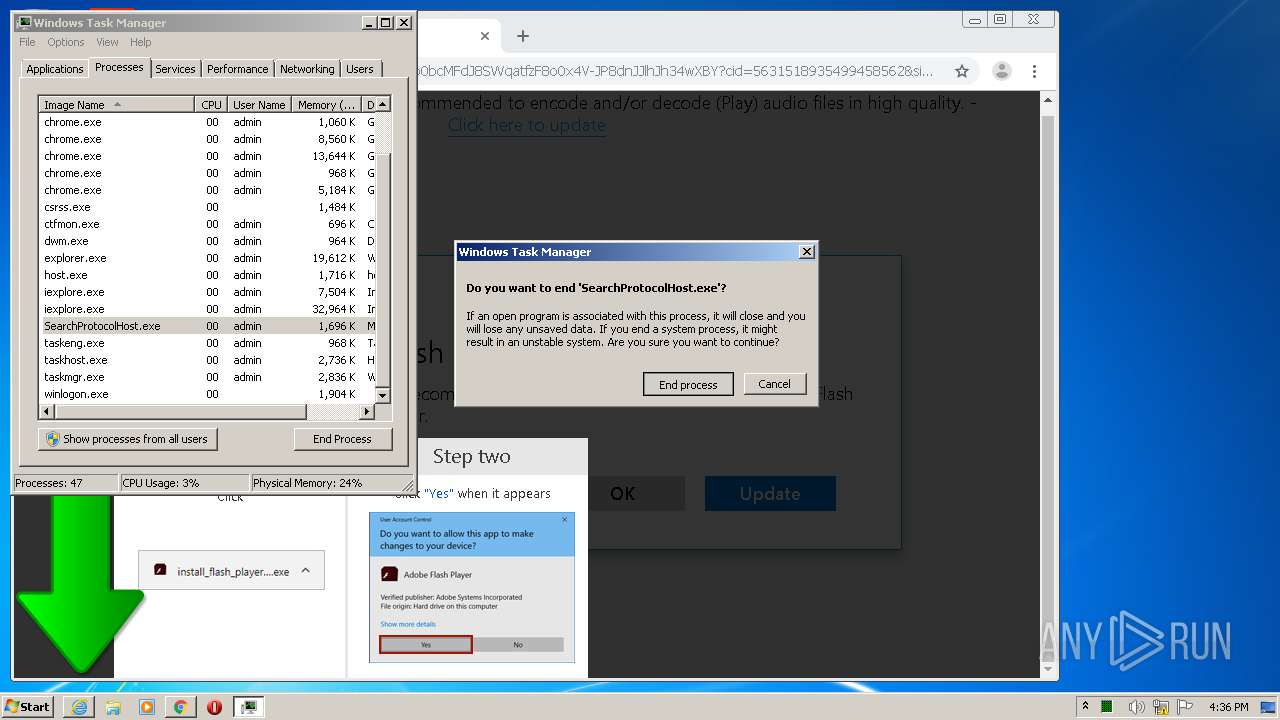
Task: Sort processes by Memory column
Action: coord(326,105)
